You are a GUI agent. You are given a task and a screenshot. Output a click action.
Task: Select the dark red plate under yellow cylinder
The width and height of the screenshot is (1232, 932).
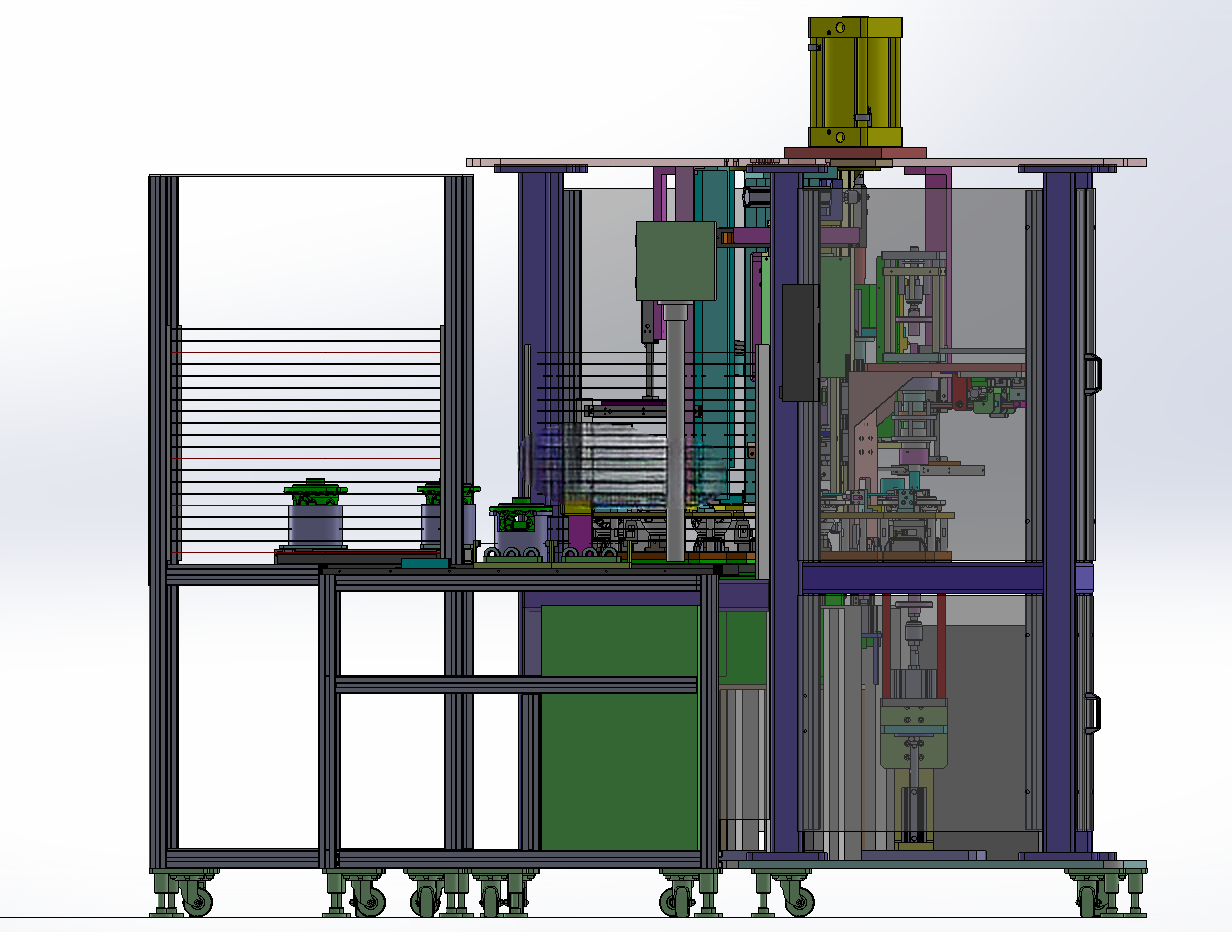855,152
